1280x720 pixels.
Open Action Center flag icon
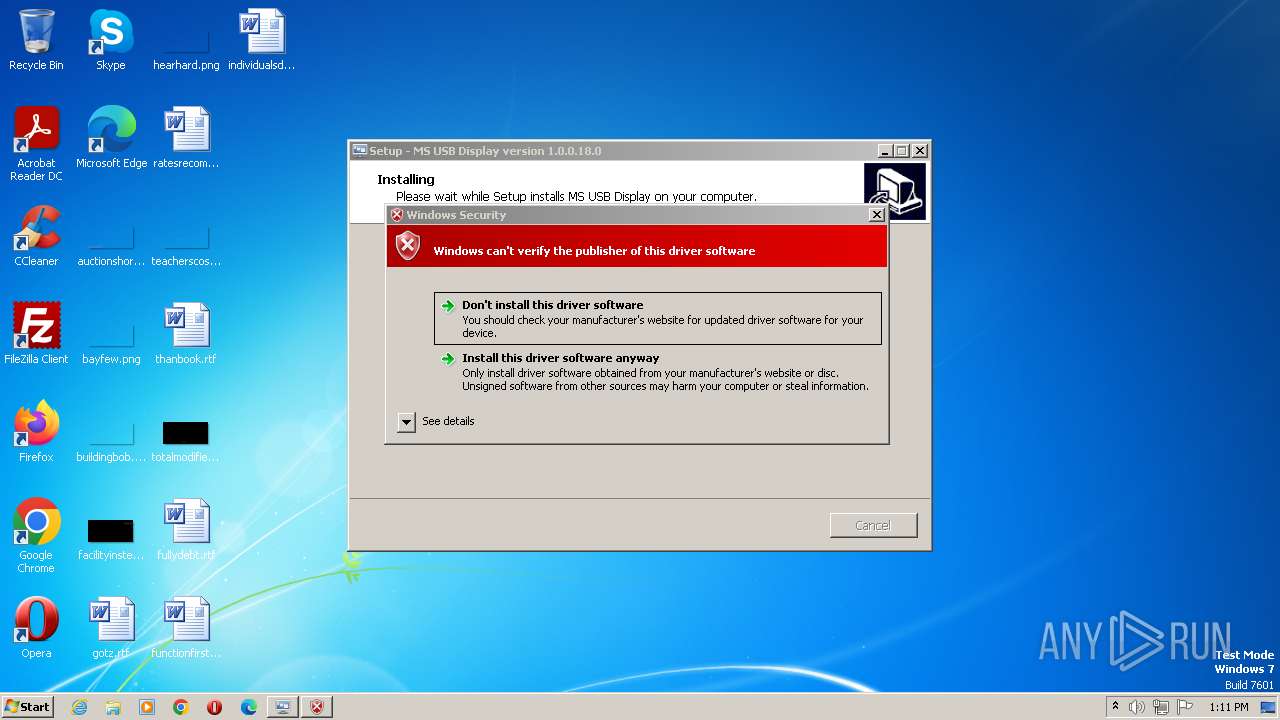(1185, 707)
